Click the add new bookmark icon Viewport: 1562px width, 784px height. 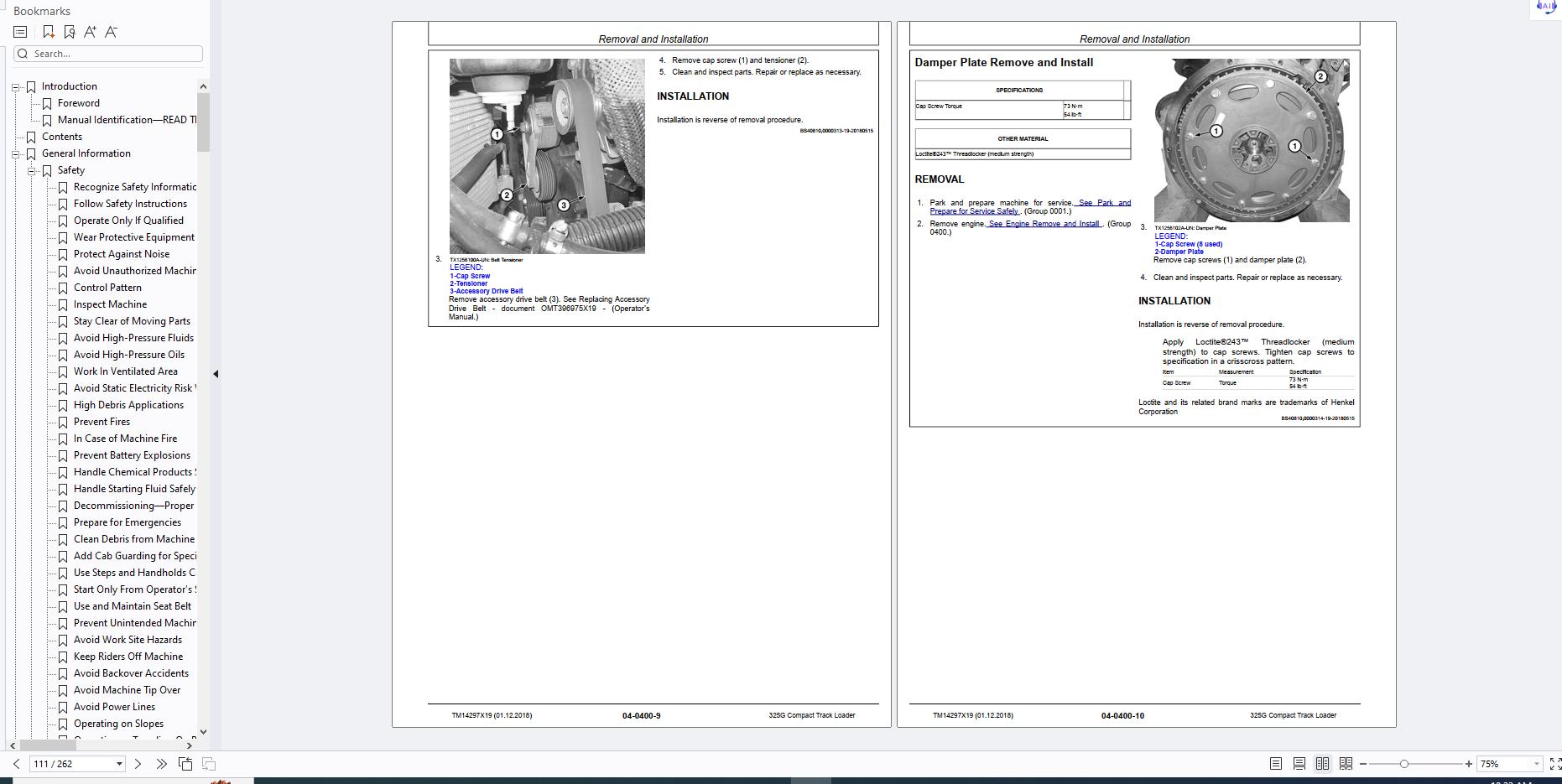click(49, 32)
